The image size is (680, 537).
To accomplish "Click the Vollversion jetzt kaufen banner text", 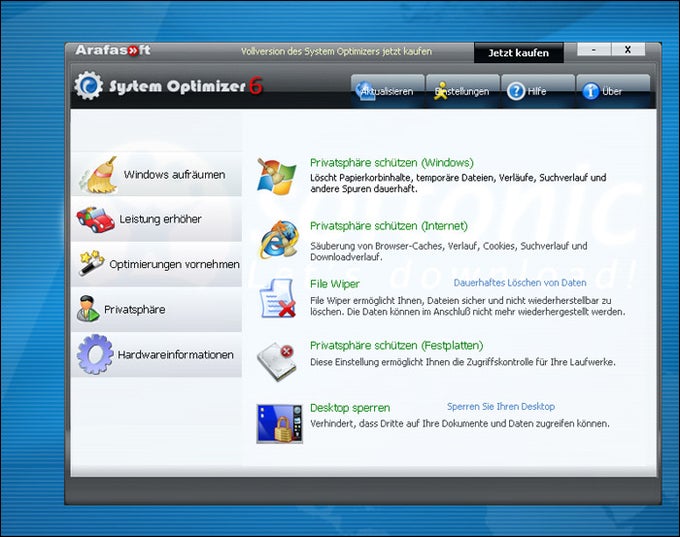I will point(336,52).
